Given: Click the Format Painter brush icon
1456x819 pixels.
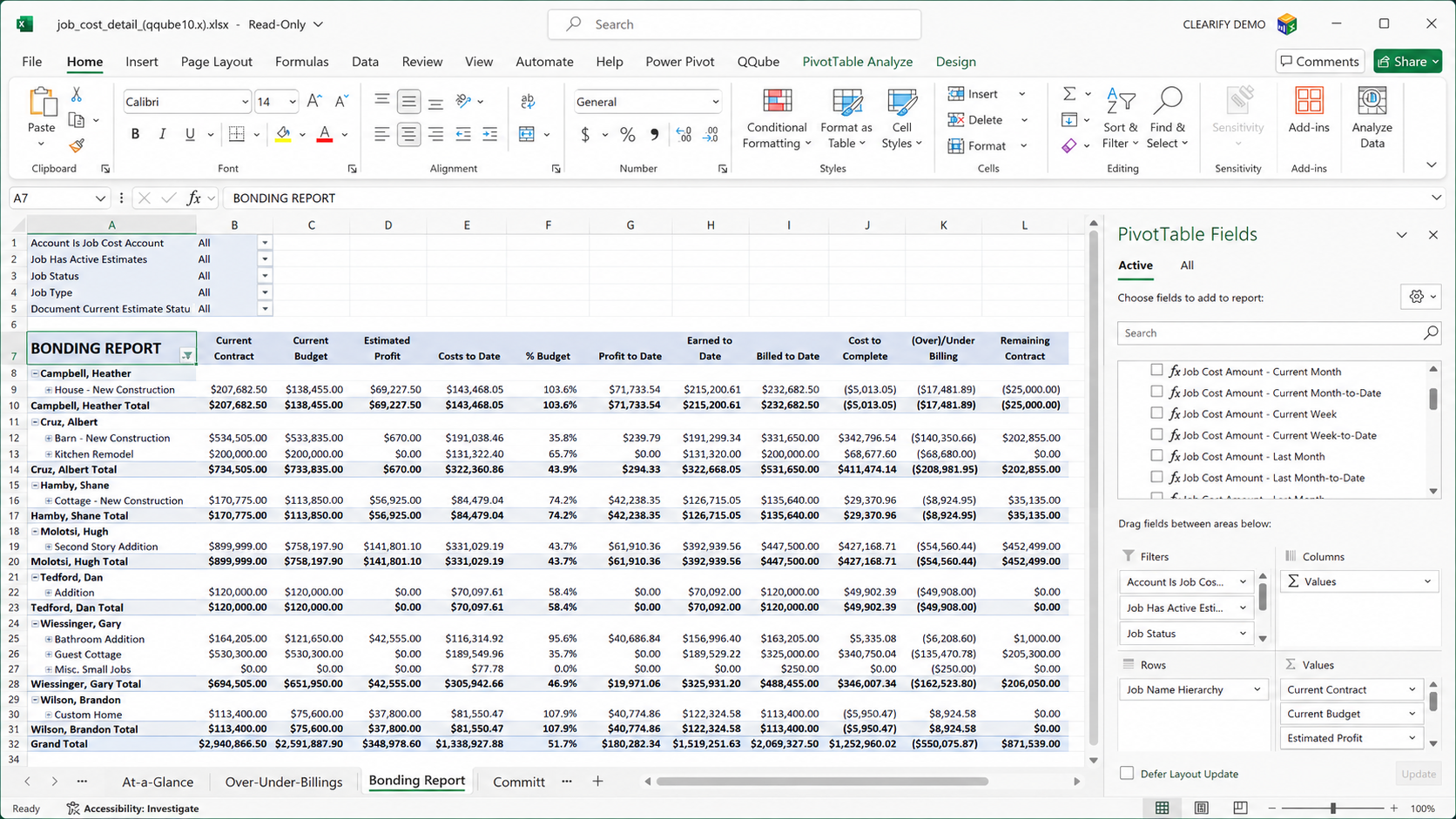Looking at the screenshot, I should [x=77, y=145].
